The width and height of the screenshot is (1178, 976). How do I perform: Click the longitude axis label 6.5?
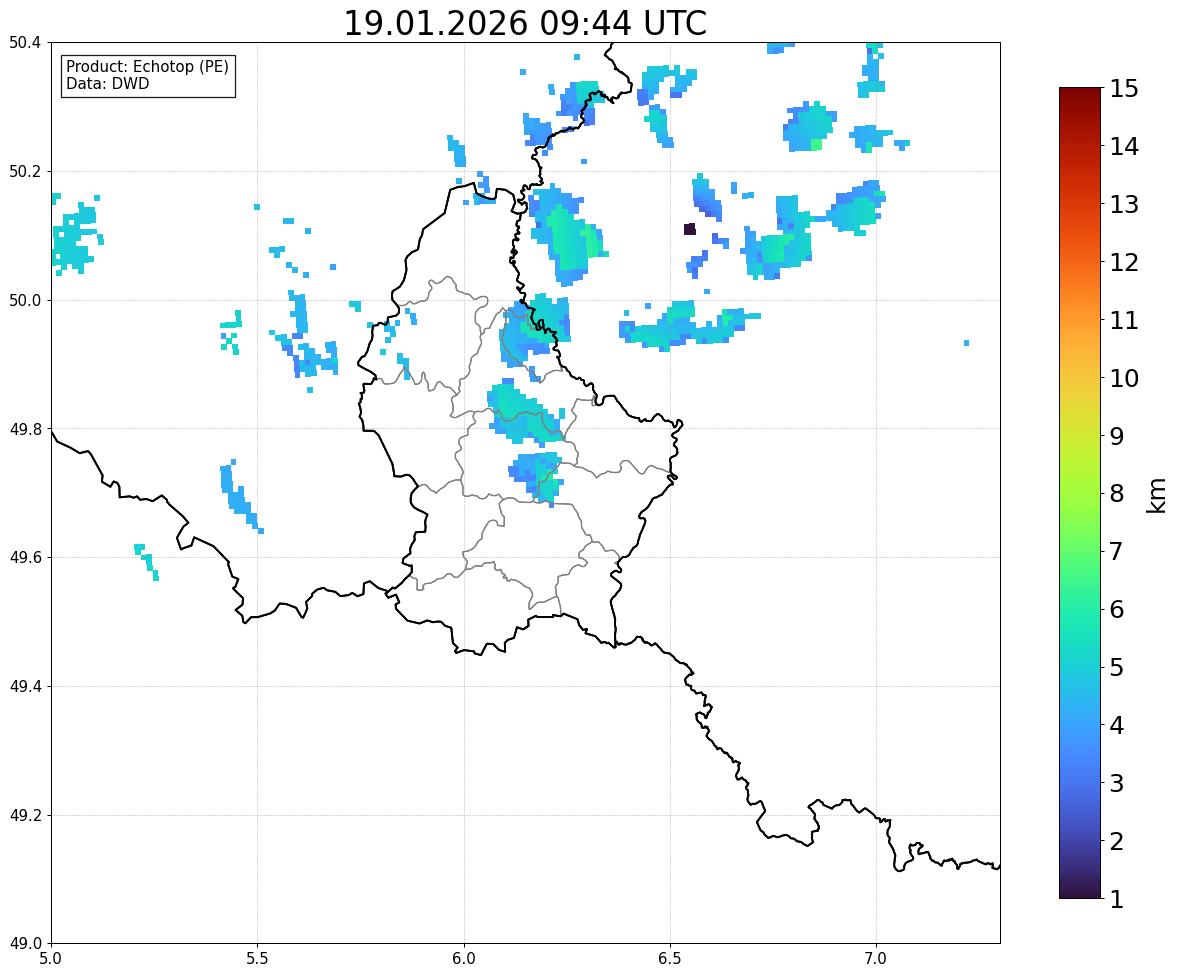(669, 959)
